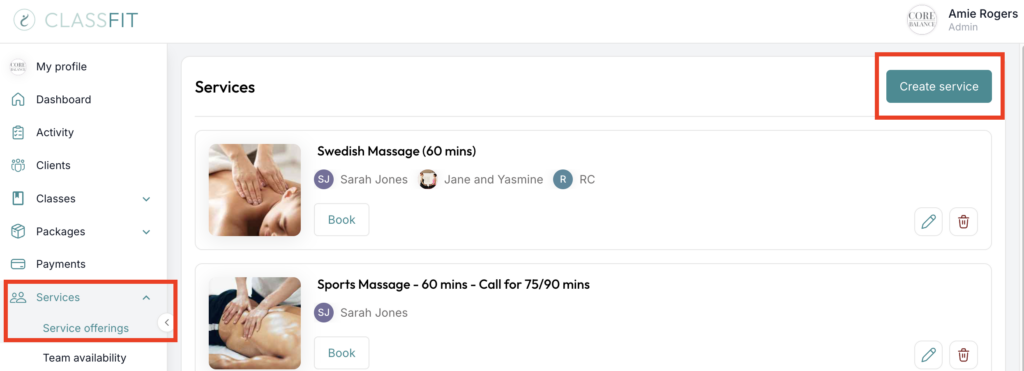Image resolution: width=1024 pixels, height=371 pixels.
Task: Delete Swedish Massage with trash icon
Action: 963,222
